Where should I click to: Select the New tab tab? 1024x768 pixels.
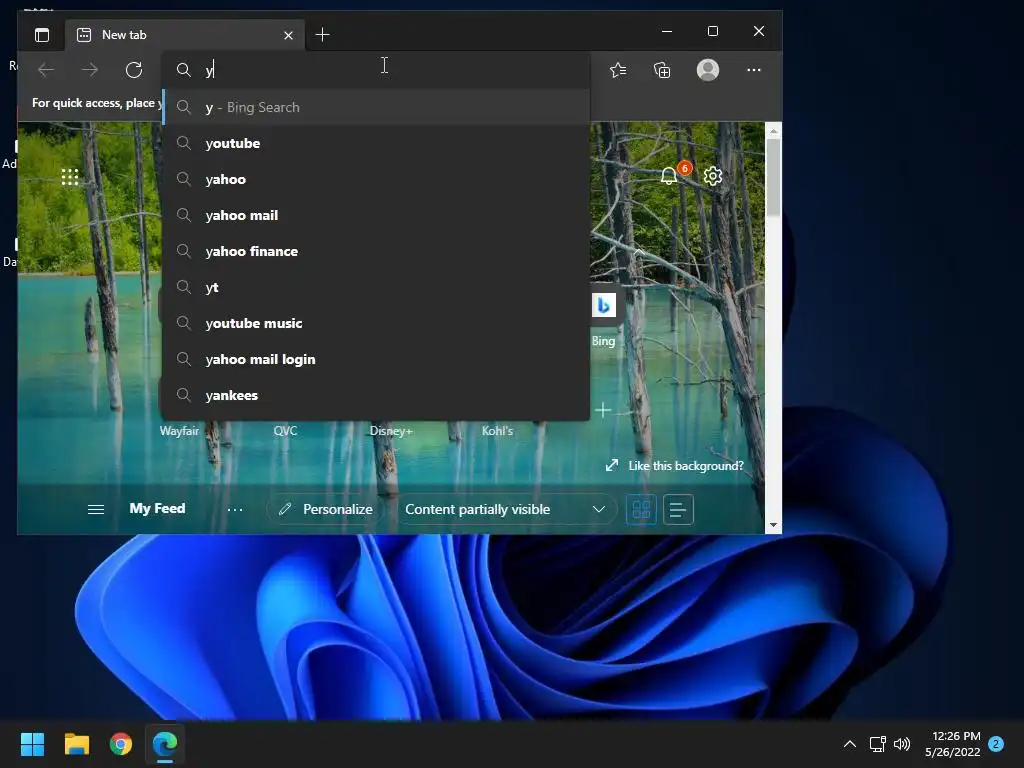click(184, 35)
